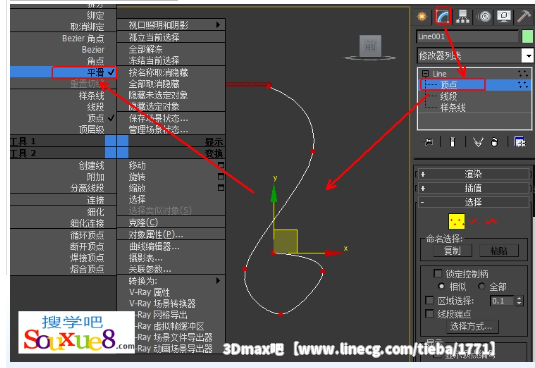This screenshot has width=535, height=368.
Task: Click the topmost red vertex of spline
Action: click(269, 86)
